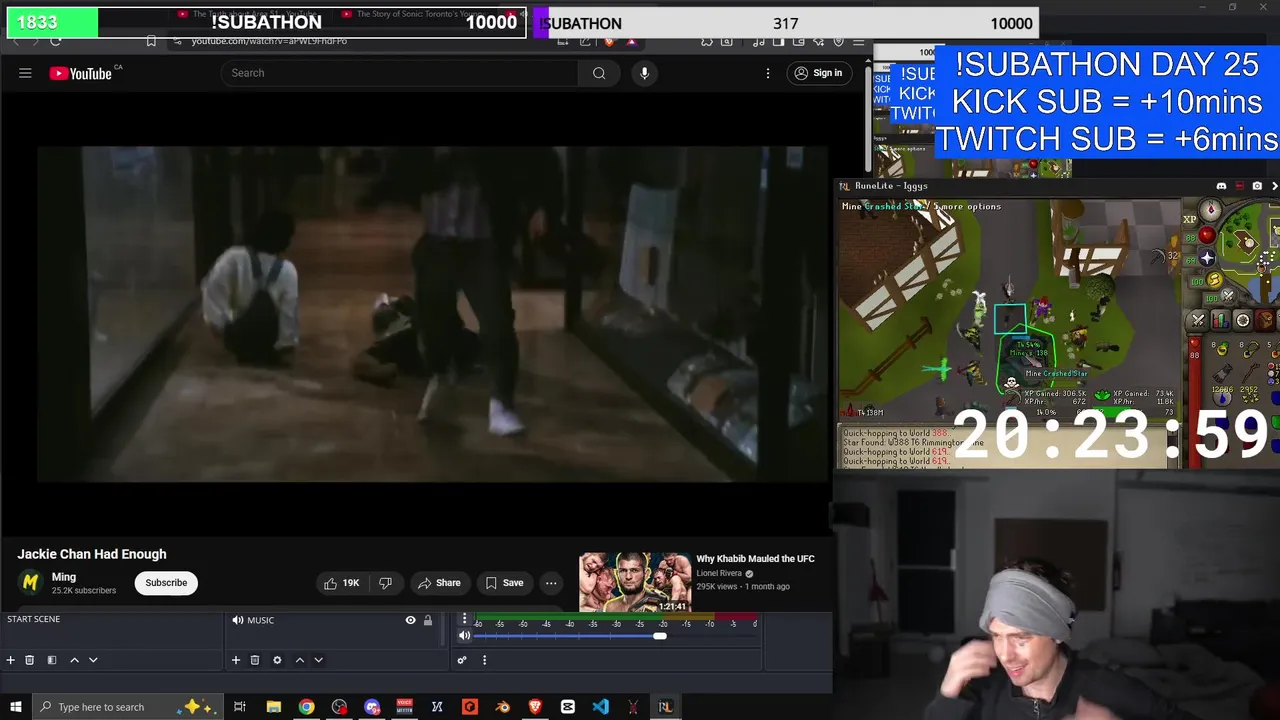Open more actions ellipsis under the video

pyautogui.click(x=551, y=583)
